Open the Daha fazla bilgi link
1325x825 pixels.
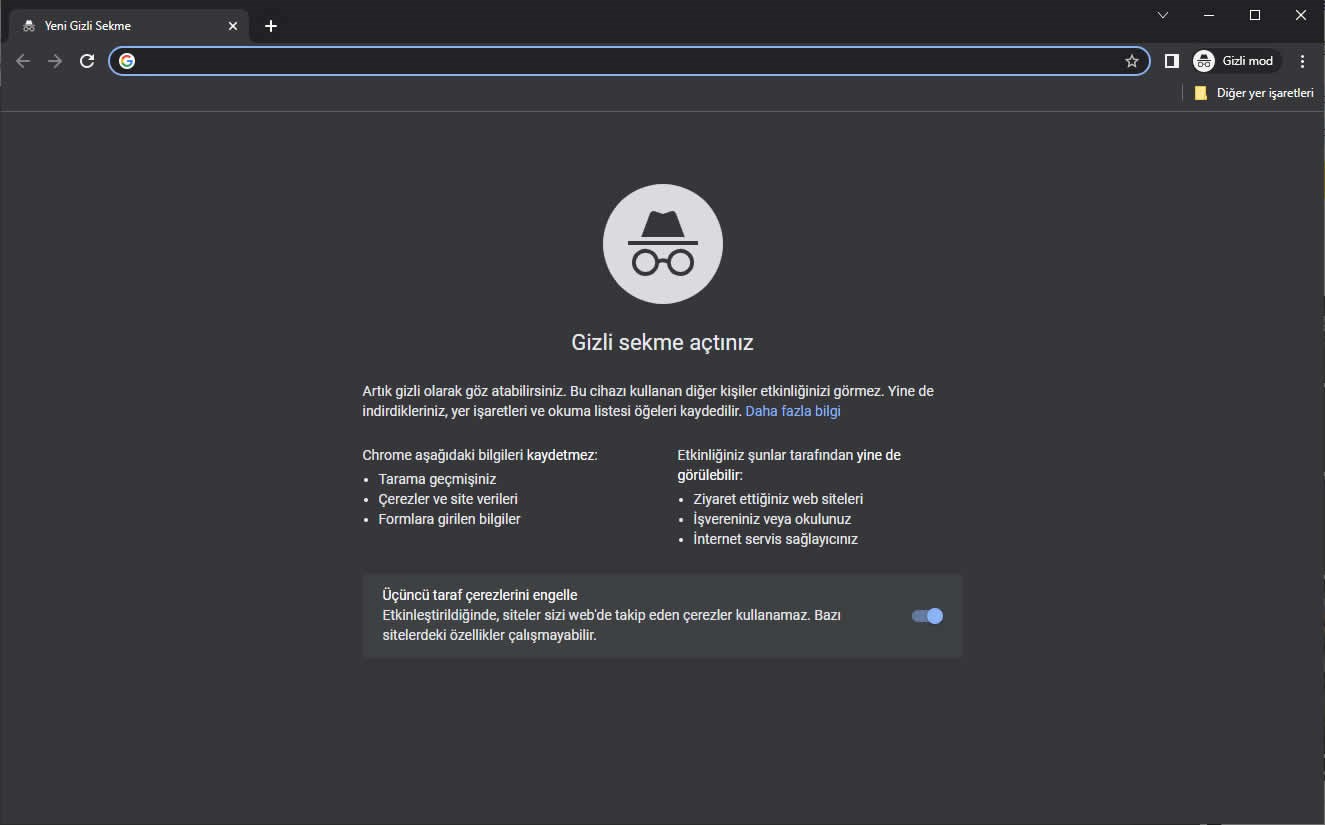pyautogui.click(x=793, y=411)
